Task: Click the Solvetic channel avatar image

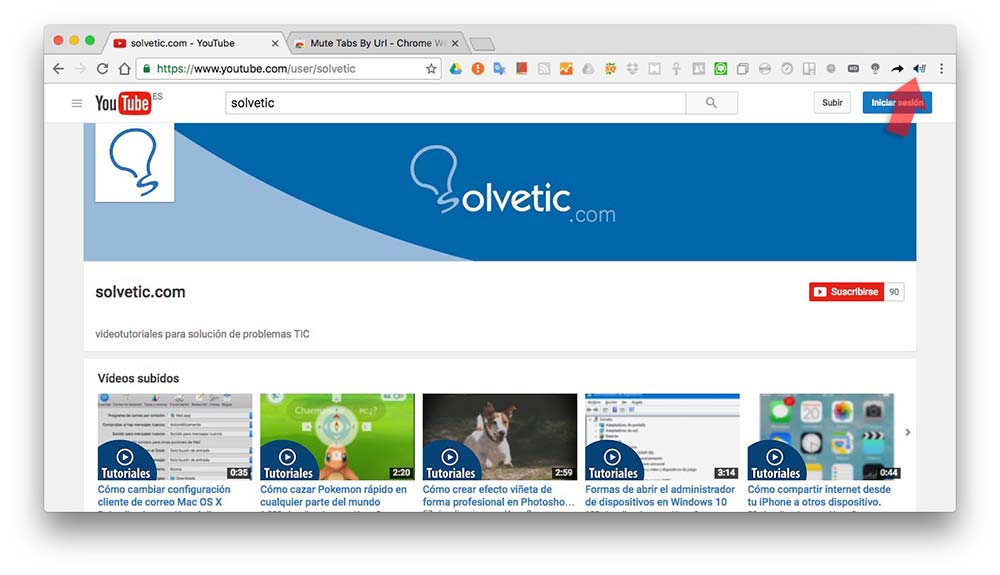Action: click(x=135, y=163)
